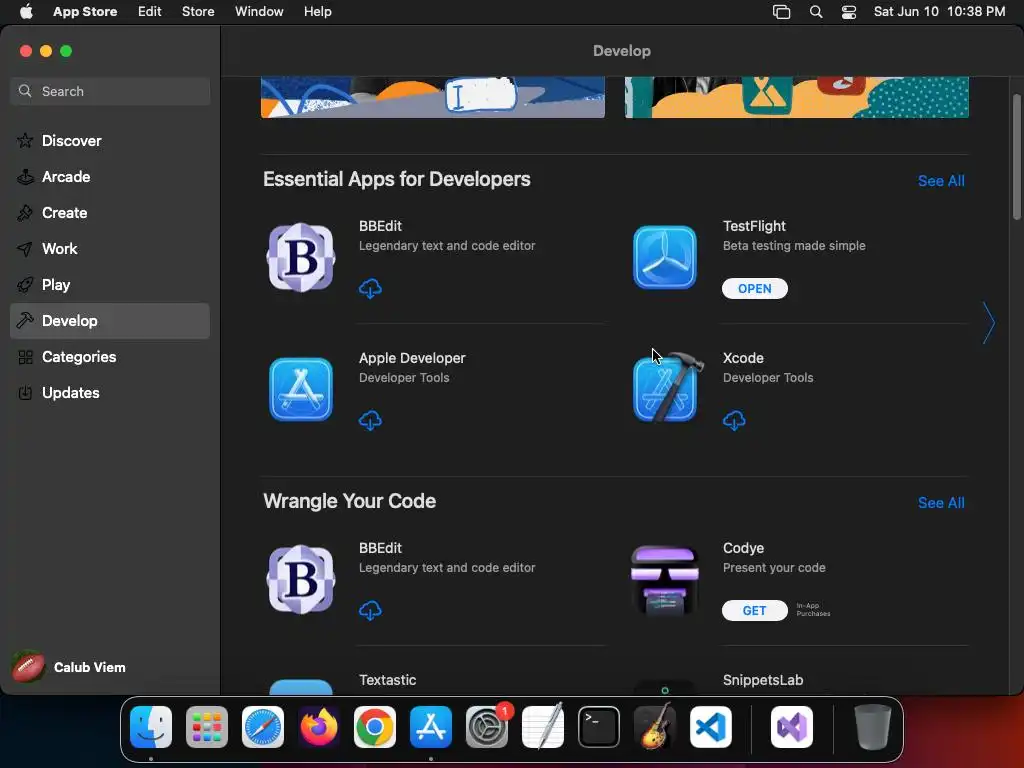Click the Xcode app icon
Screen dimensions: 1024x768
tap(667, 388)
